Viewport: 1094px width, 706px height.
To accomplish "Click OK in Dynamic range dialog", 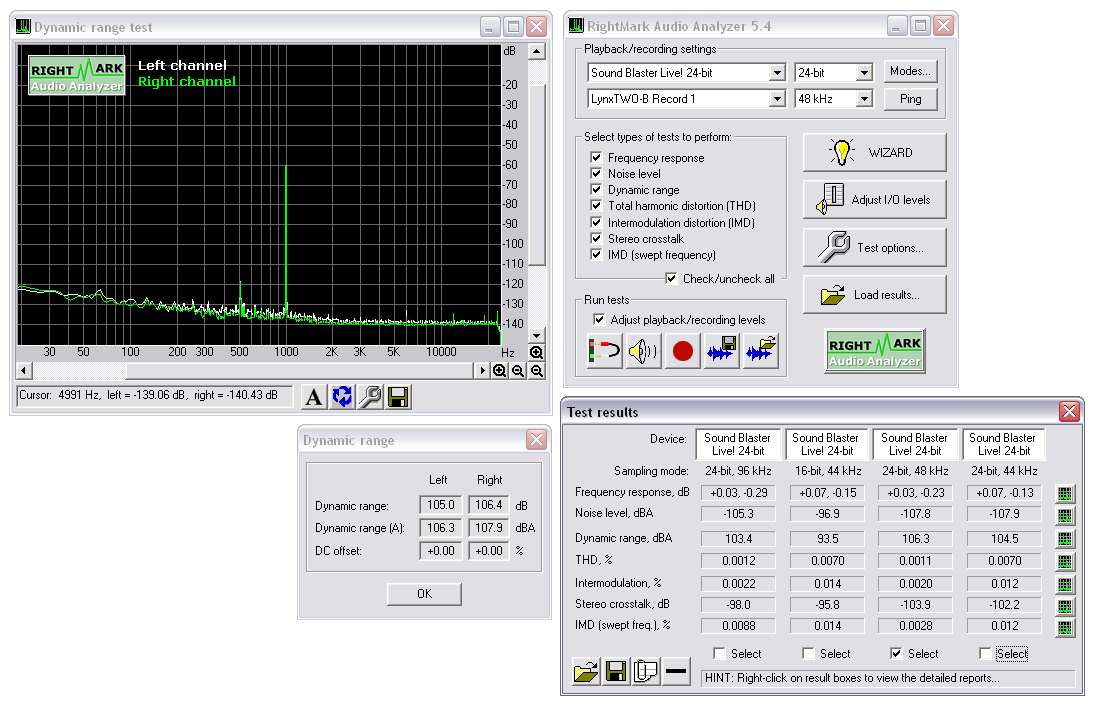I will click(x=424, y=594).
